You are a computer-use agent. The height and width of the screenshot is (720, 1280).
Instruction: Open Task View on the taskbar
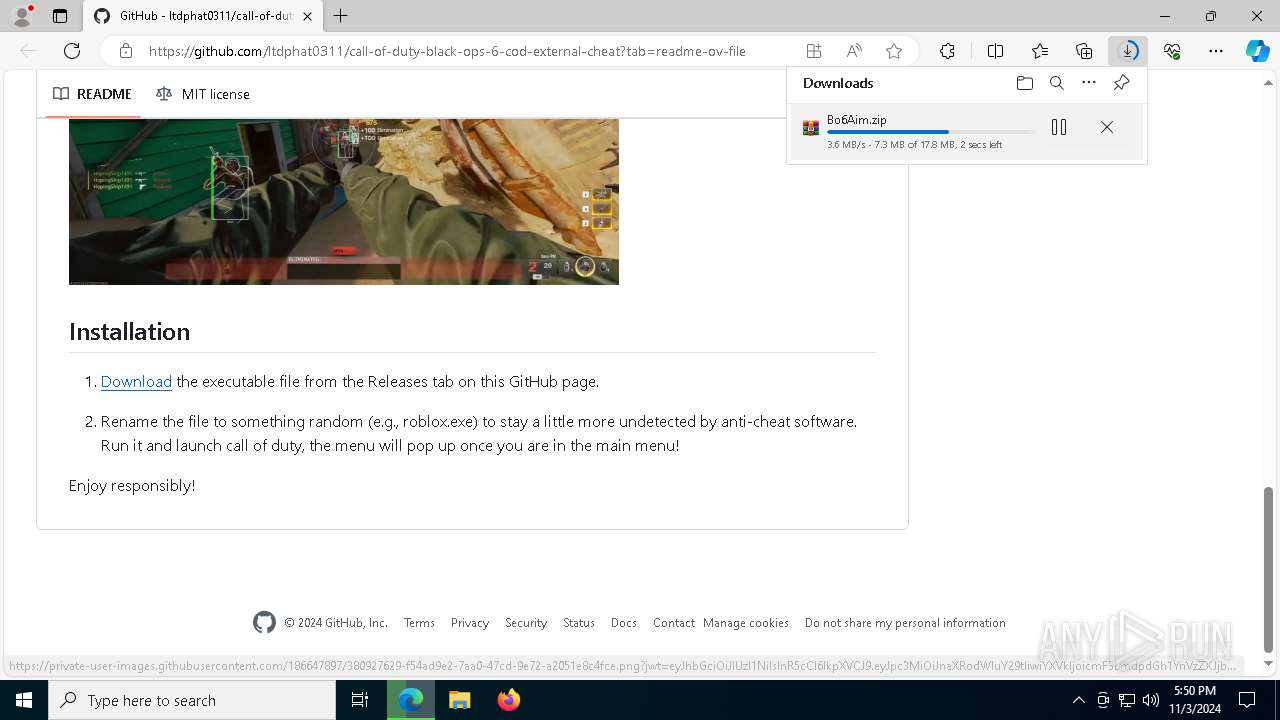[360, 700]
